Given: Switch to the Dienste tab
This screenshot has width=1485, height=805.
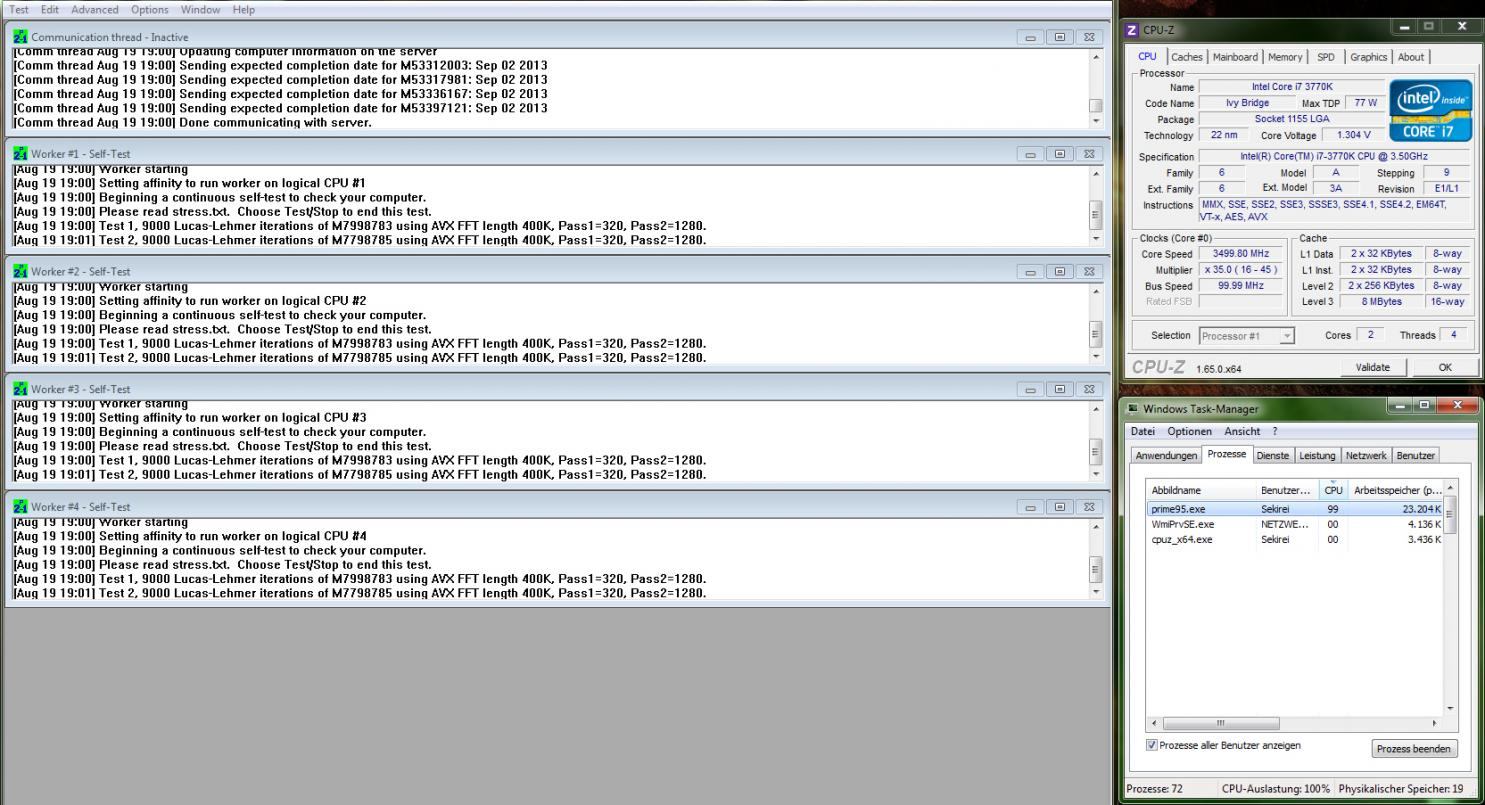Looking at the screenshot, I should point(1273,456).
